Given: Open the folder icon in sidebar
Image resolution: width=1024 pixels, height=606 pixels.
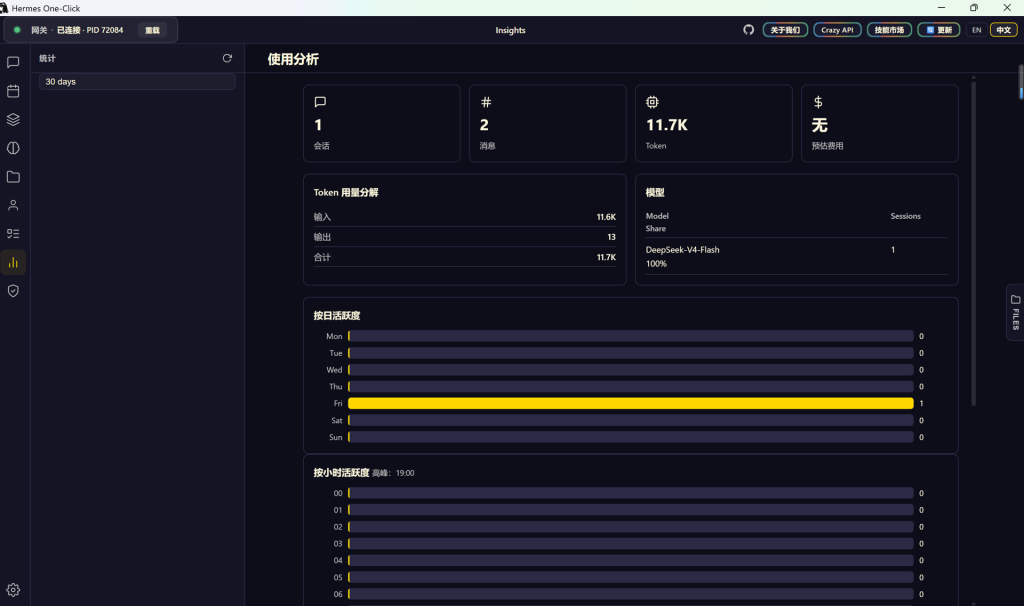Looking at the screenshot, I should point(13,177).
